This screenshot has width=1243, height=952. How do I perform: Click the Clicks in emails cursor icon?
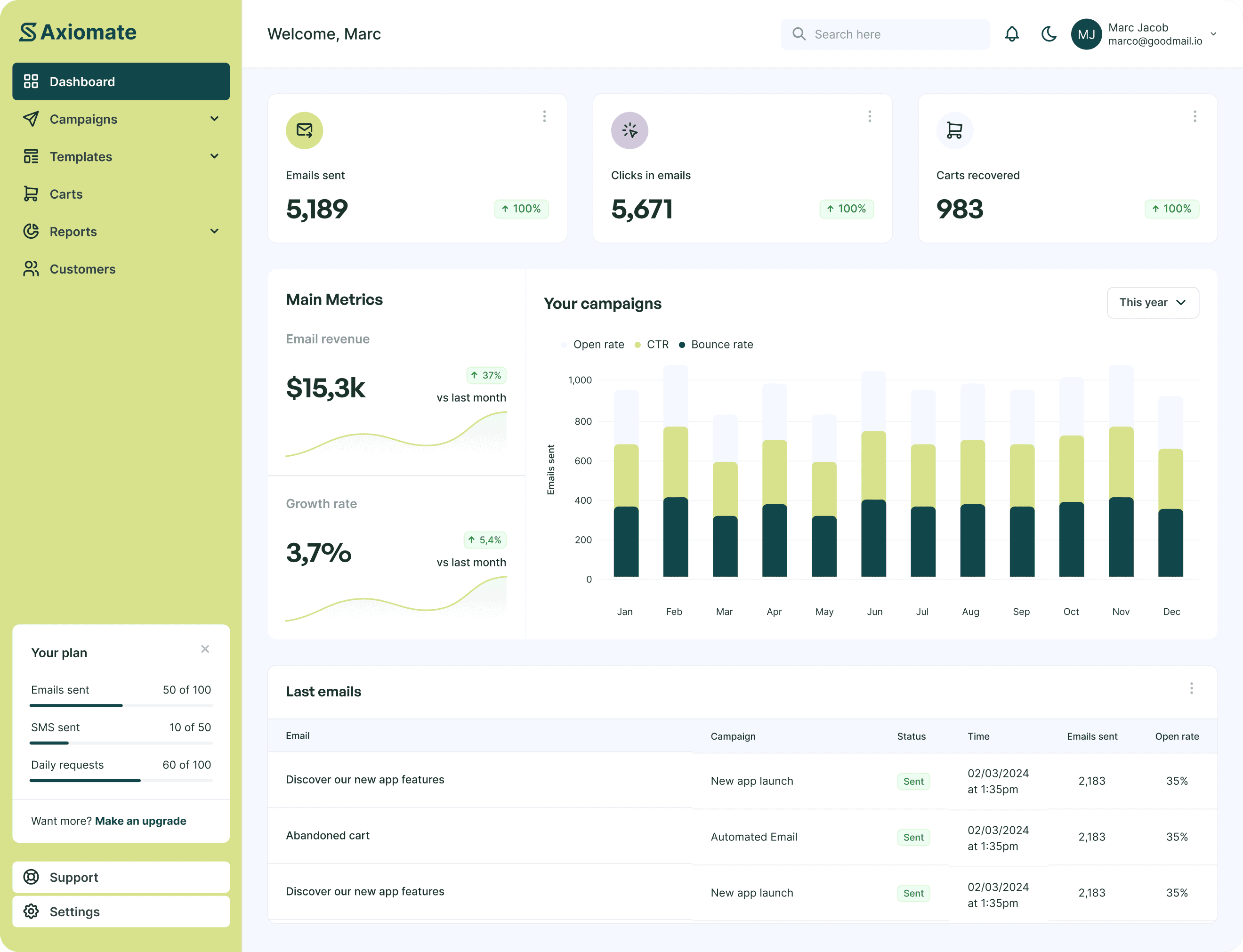pos(630,130)
